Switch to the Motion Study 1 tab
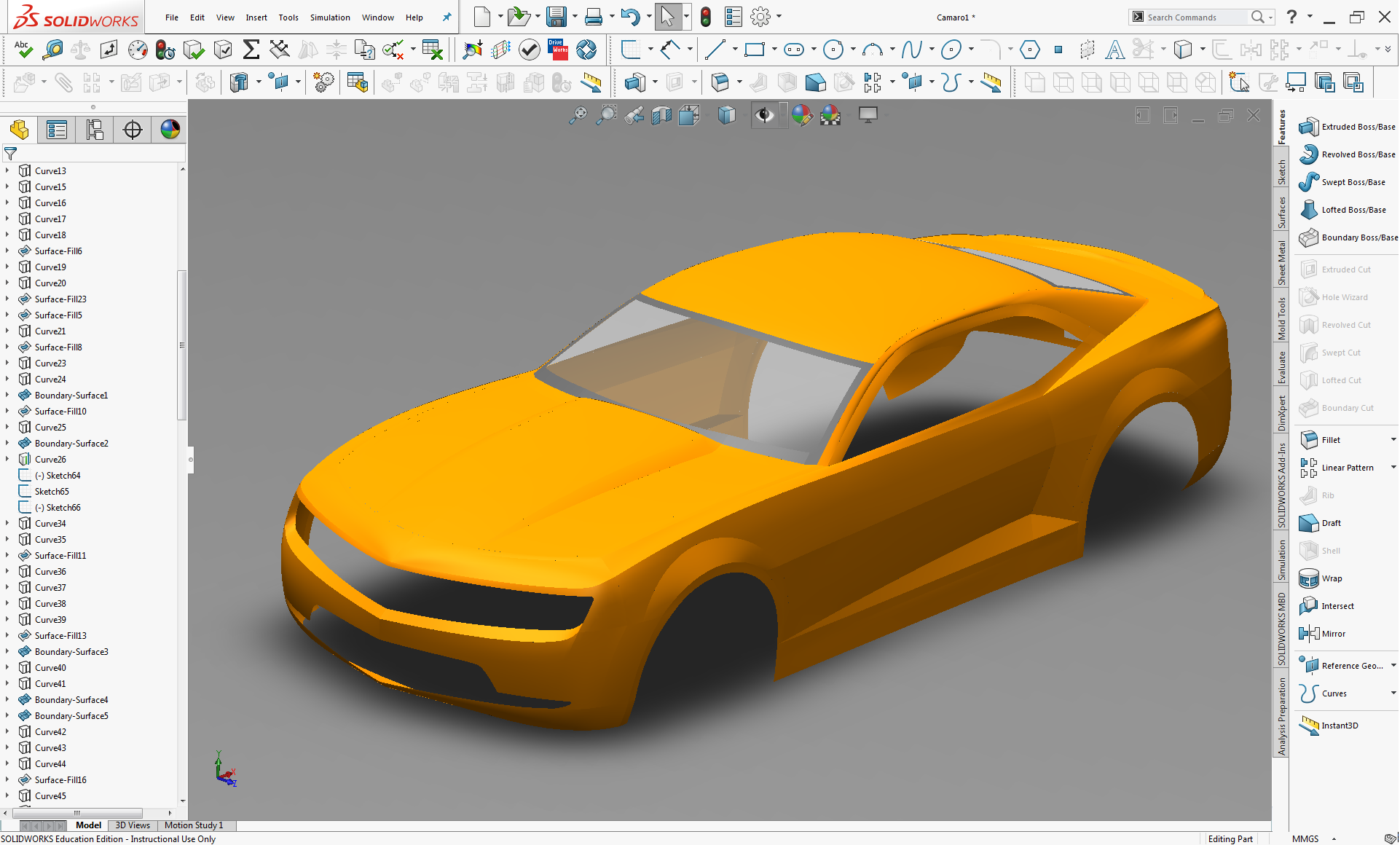The height and width of the screenshot is (845, 1400). point(193,825)
